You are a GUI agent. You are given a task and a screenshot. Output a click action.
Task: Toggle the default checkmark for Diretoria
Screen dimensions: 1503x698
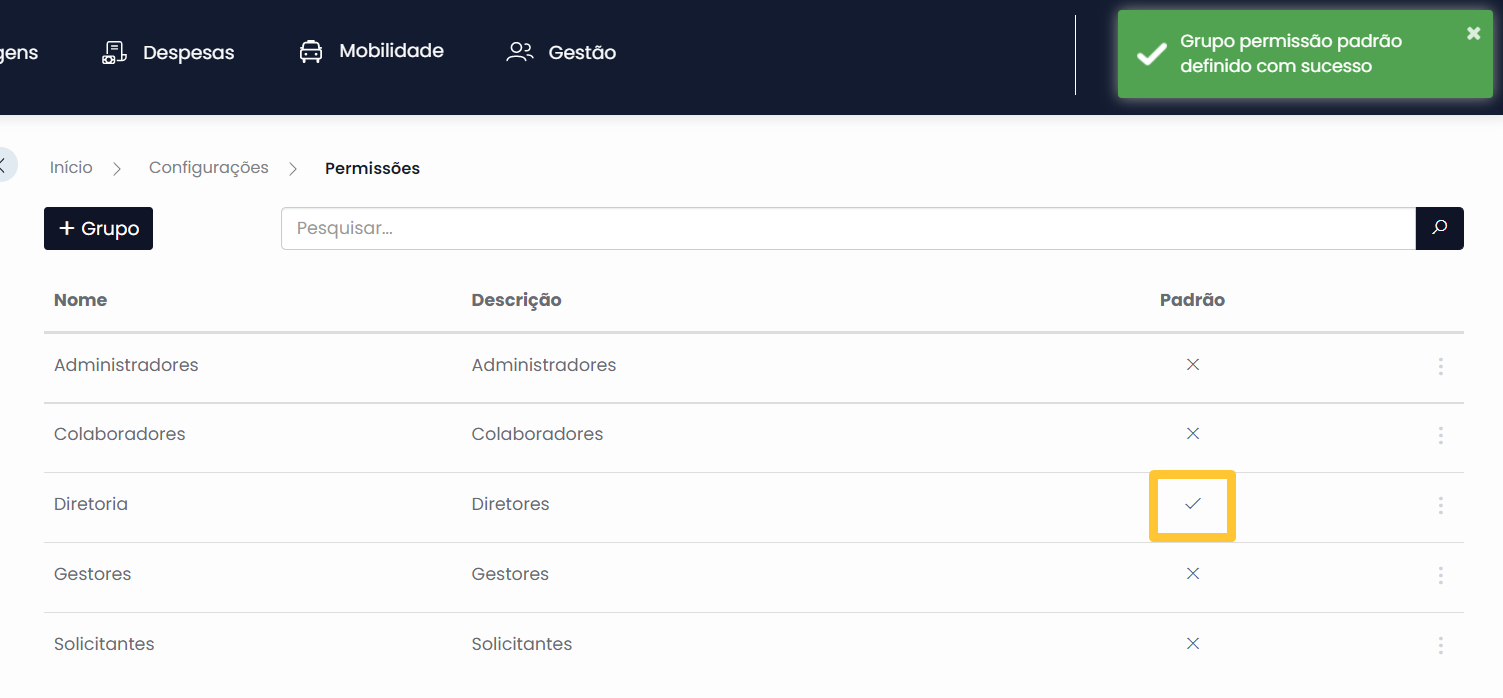click(1192, 504)
